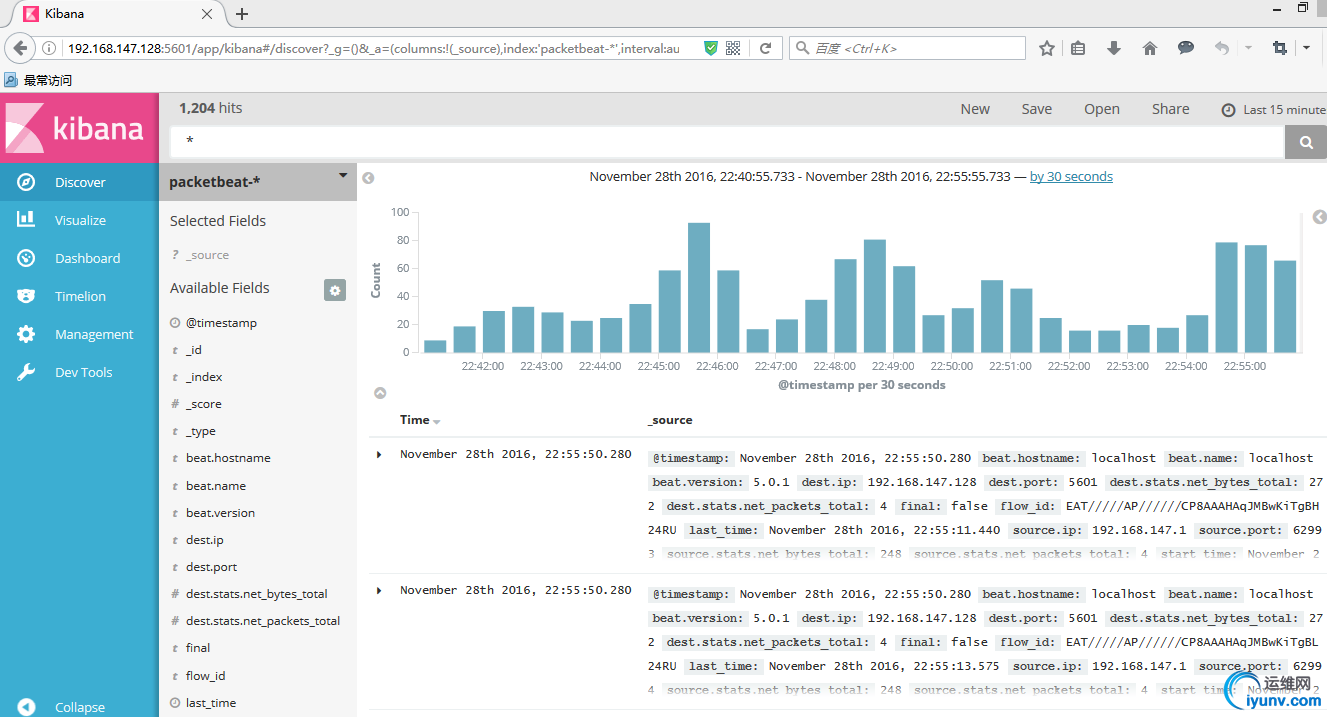
Task: Reload the current page
Action: pos(765,48)
